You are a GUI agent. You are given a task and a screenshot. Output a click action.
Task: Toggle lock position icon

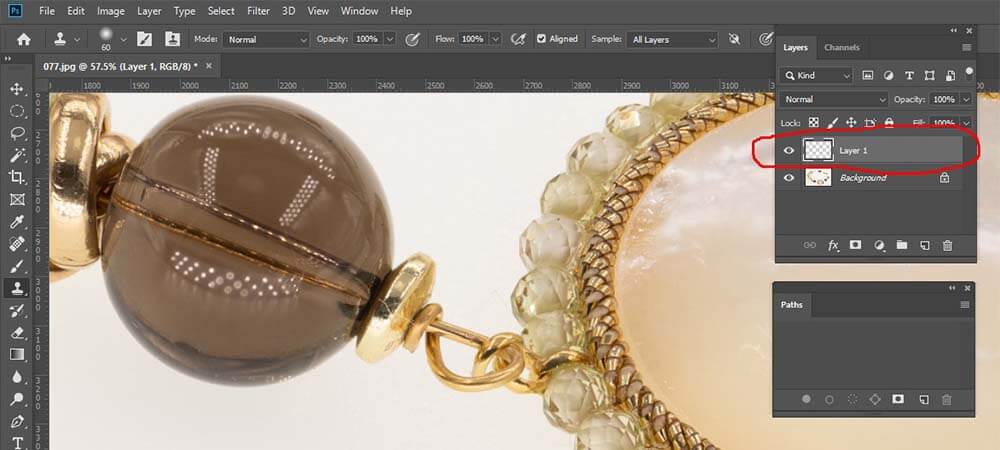851,122
